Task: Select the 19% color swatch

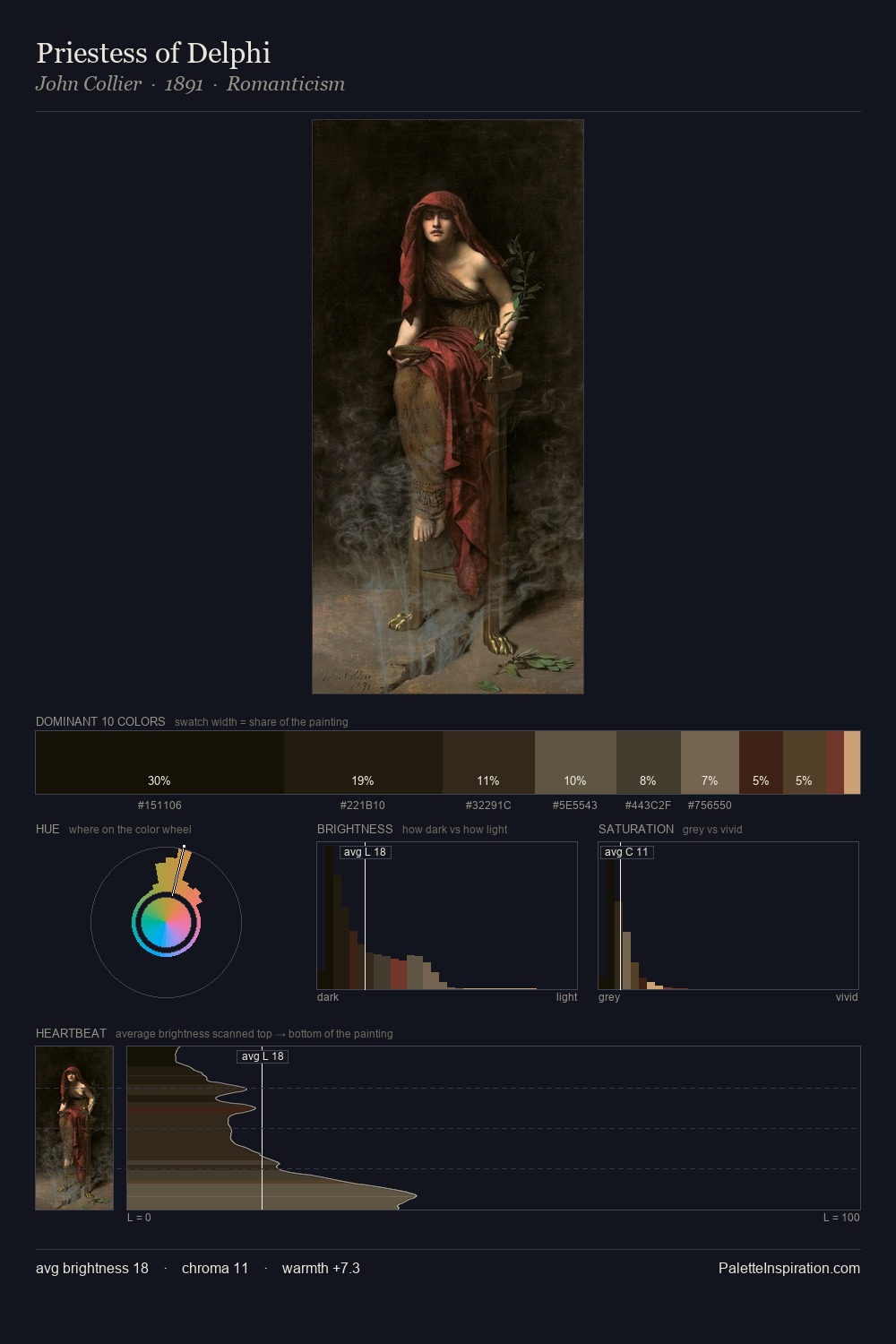Action: (x=363, y=762)
